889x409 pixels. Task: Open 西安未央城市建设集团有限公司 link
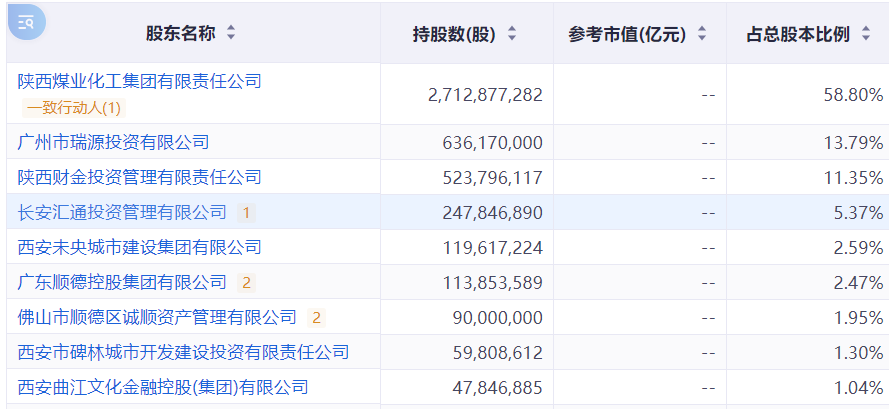[139, 247]
